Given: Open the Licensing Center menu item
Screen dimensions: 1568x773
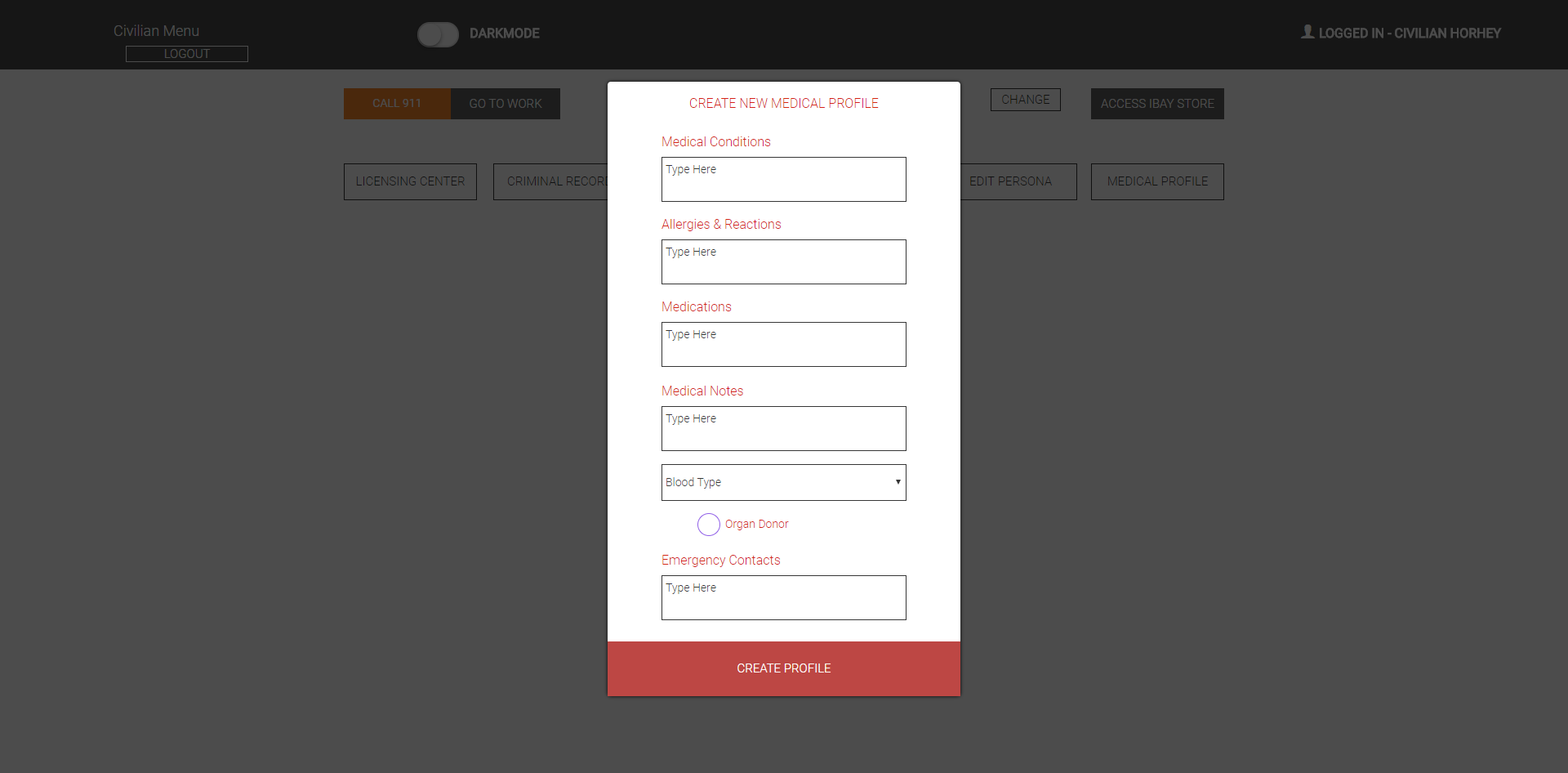Looking at the screenshot, I should 410,181.
